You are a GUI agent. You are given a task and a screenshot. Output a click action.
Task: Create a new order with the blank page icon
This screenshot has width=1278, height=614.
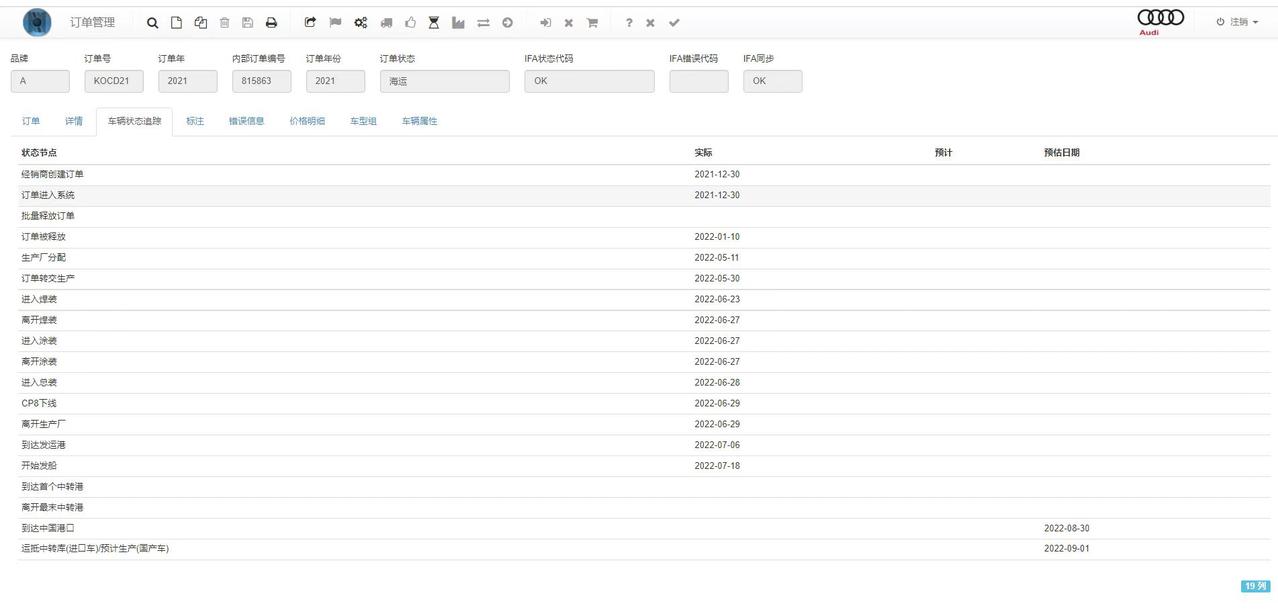176,22
